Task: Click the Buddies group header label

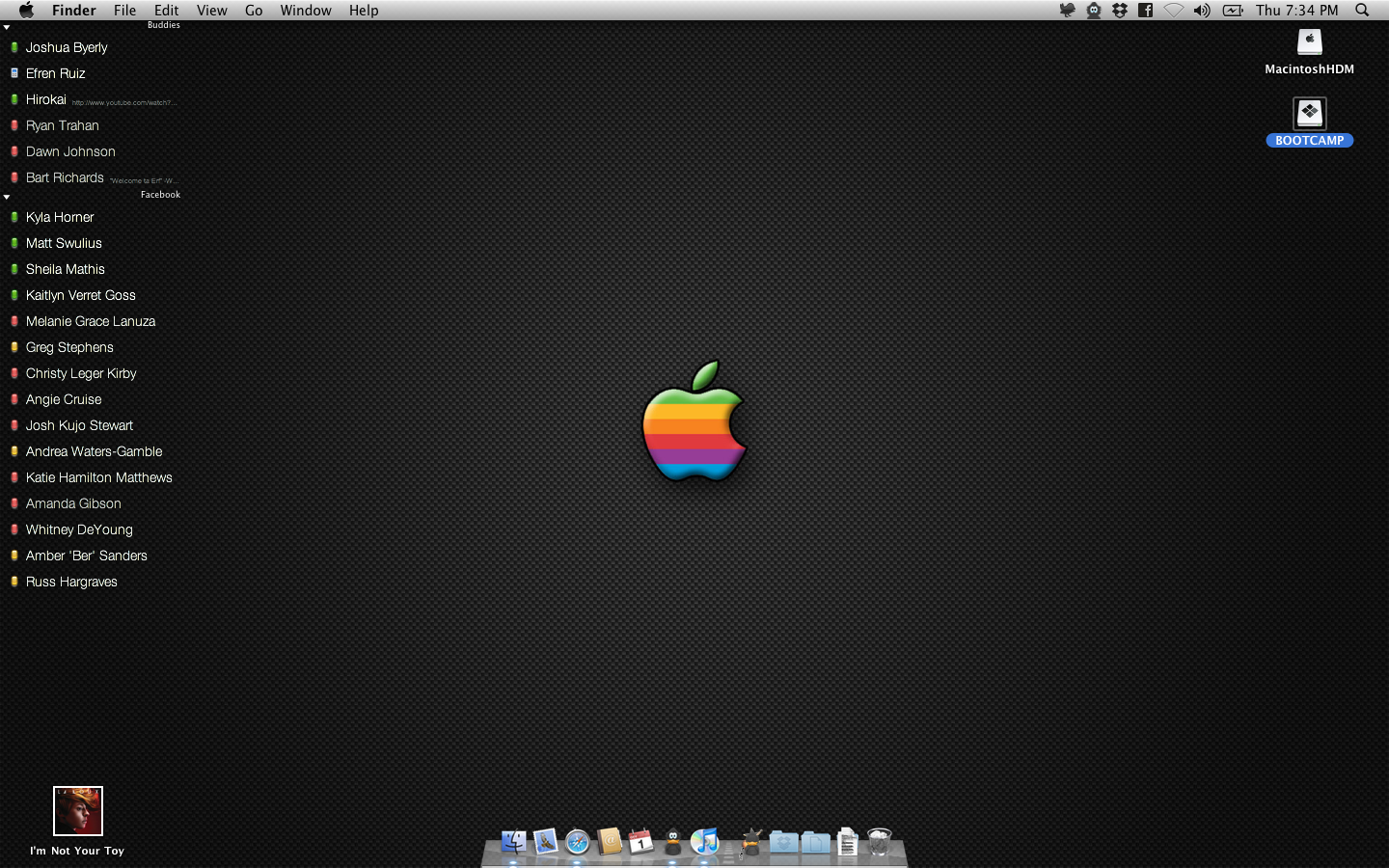Action: (x=164, y=25)
